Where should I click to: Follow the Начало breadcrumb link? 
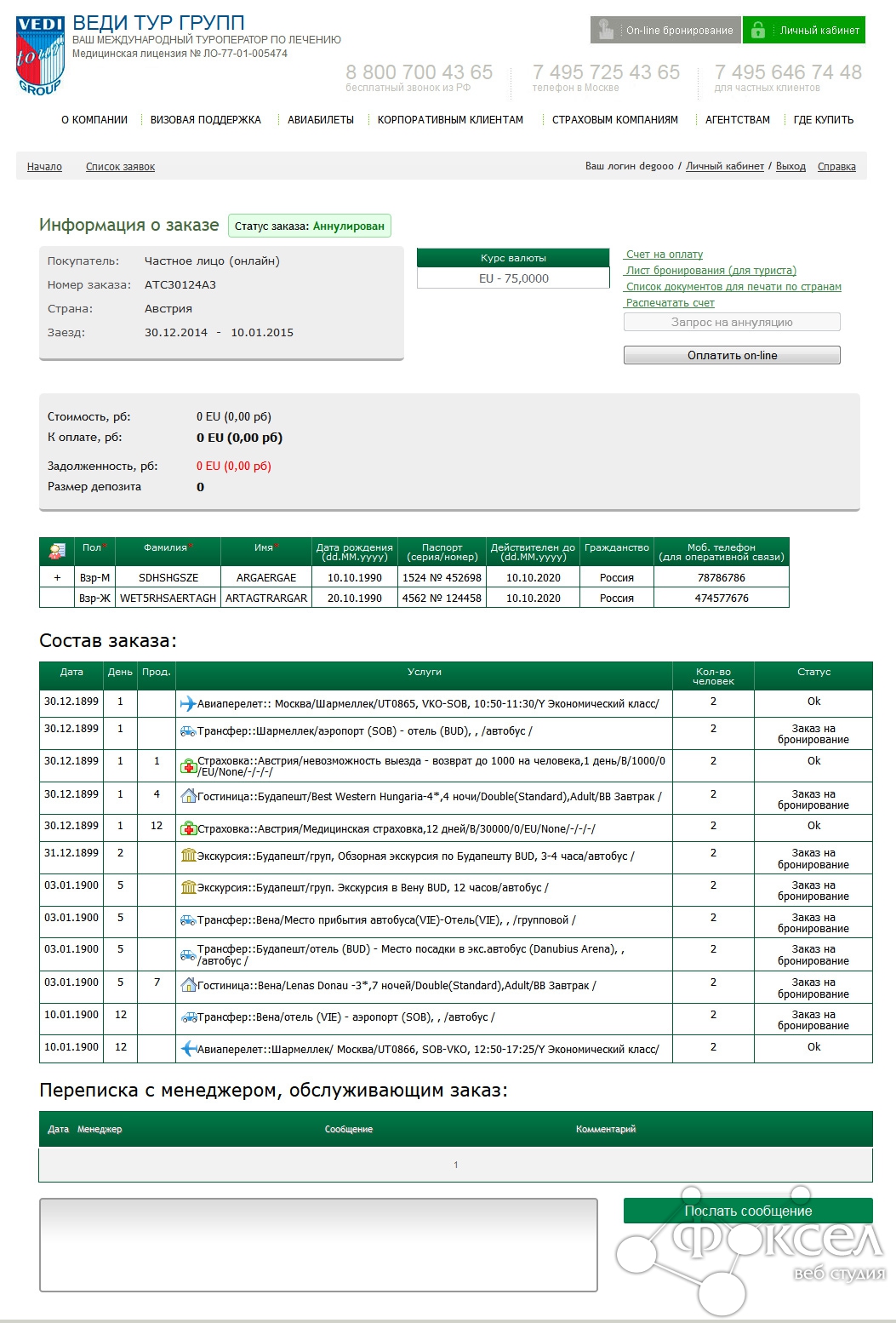44,167
